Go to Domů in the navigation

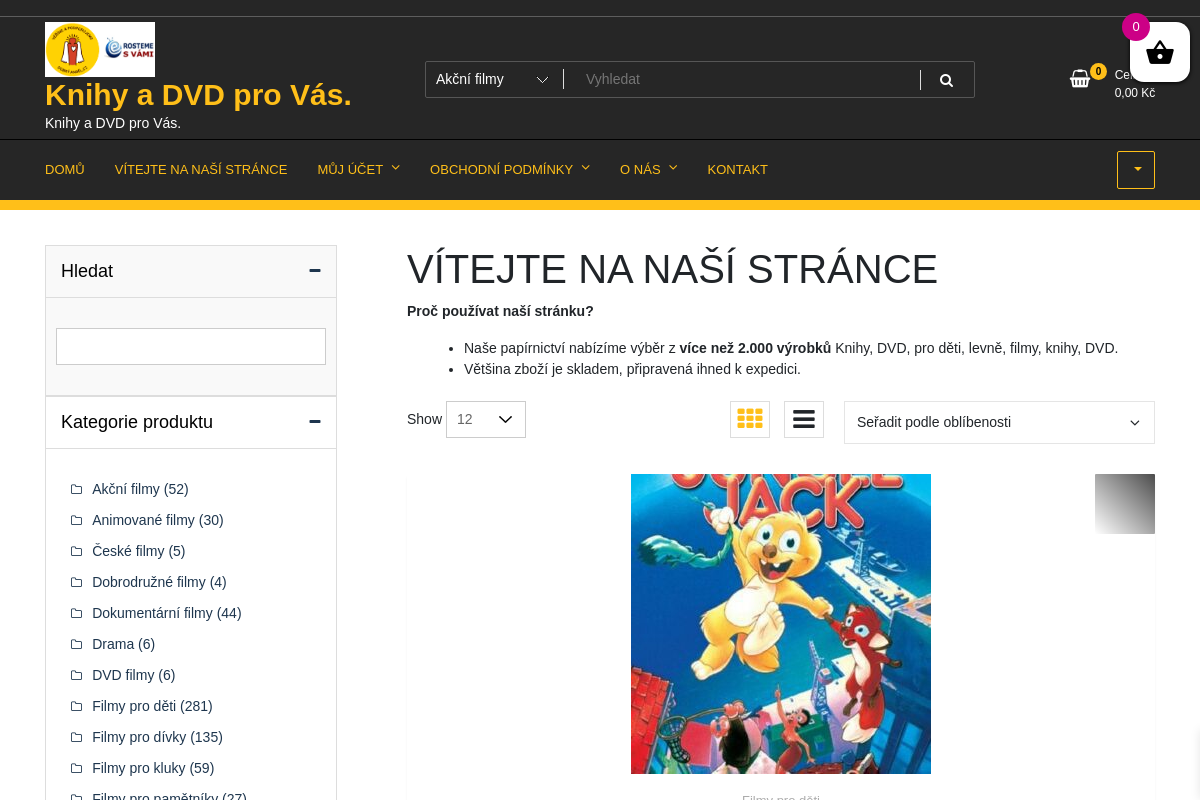point(64,169)
